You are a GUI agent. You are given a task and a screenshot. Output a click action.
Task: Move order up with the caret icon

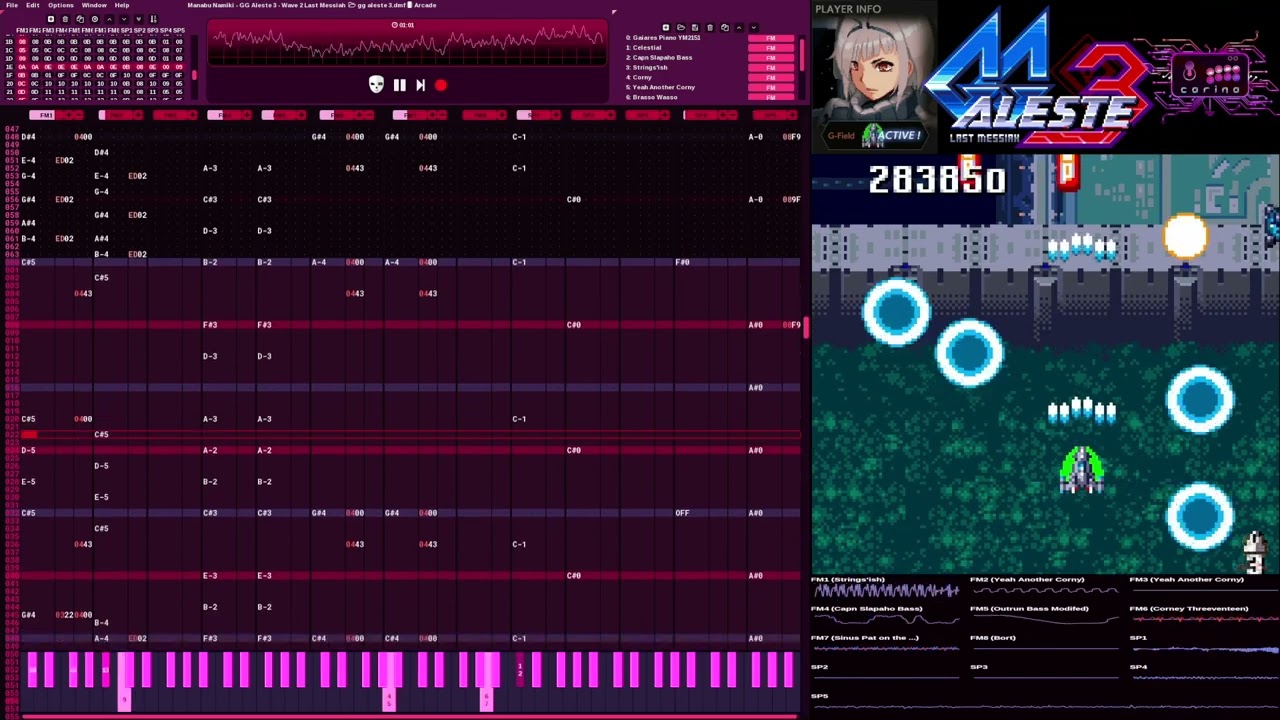click(109, 19)
